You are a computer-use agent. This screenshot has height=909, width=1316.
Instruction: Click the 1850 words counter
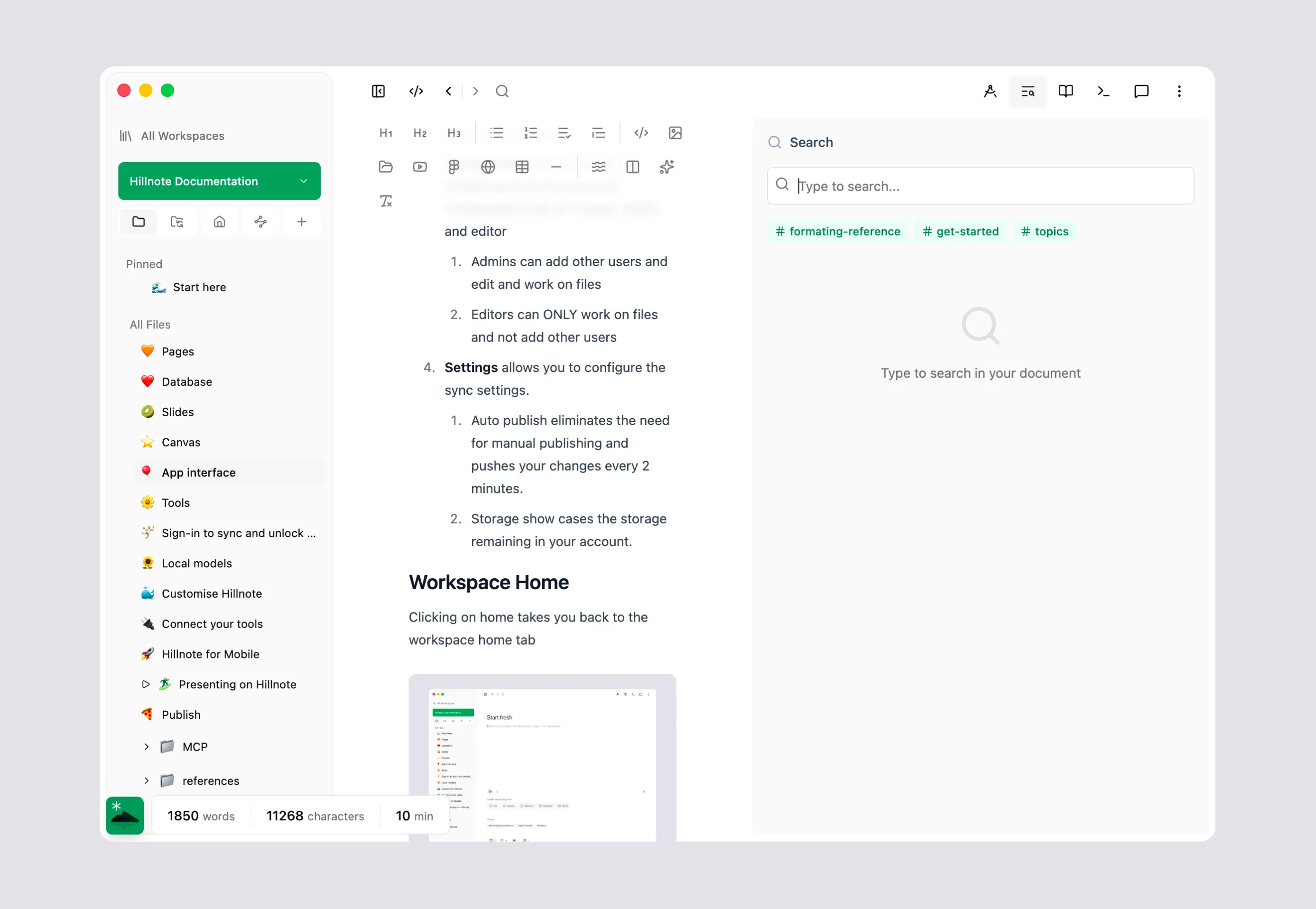coord(201,816)
